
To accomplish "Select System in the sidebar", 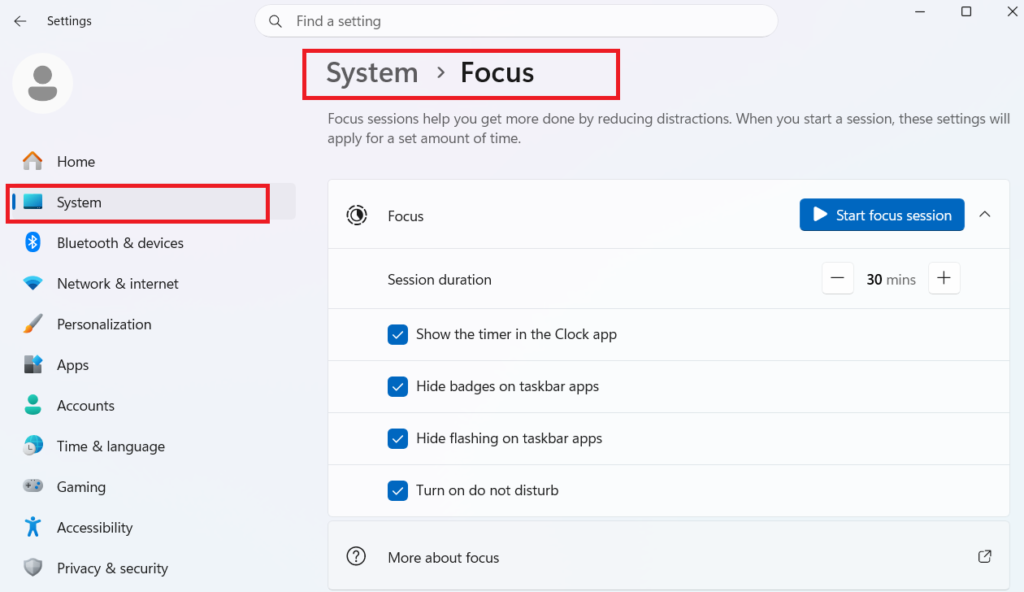I will click(150, 202).
